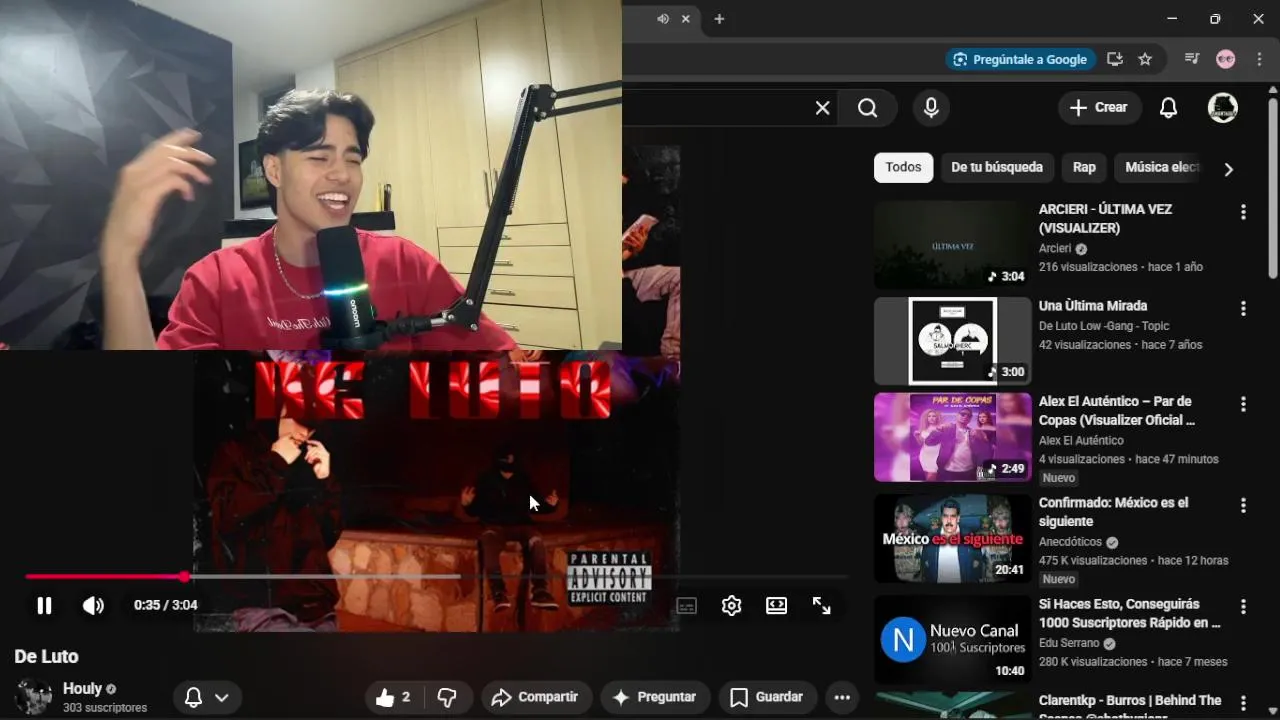The width and height of the screenshot is (1280, 720).
Task: Show more filter chips with right arrow
Action: (1228, 169)
